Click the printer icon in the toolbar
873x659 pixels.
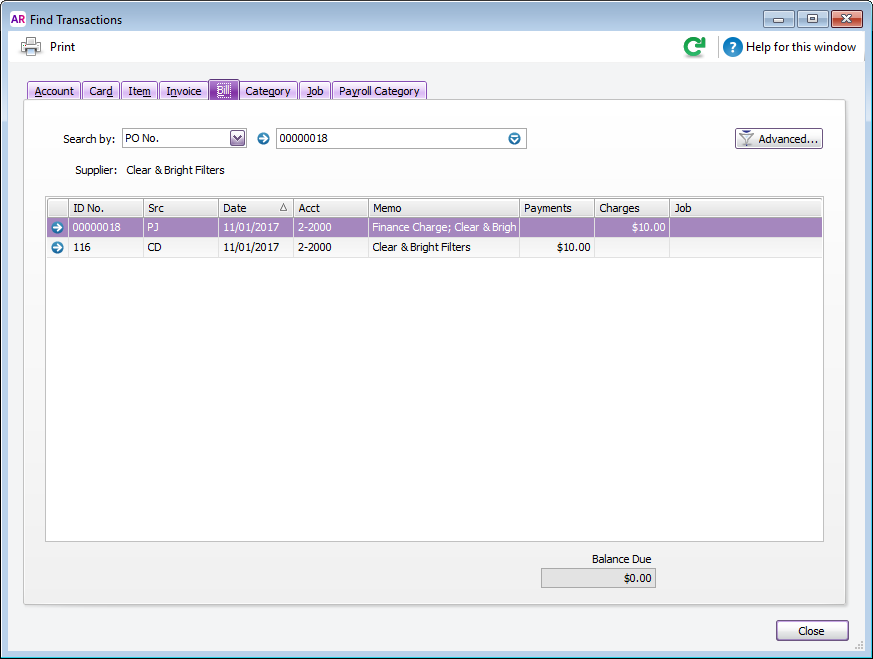tap(31, 47)
